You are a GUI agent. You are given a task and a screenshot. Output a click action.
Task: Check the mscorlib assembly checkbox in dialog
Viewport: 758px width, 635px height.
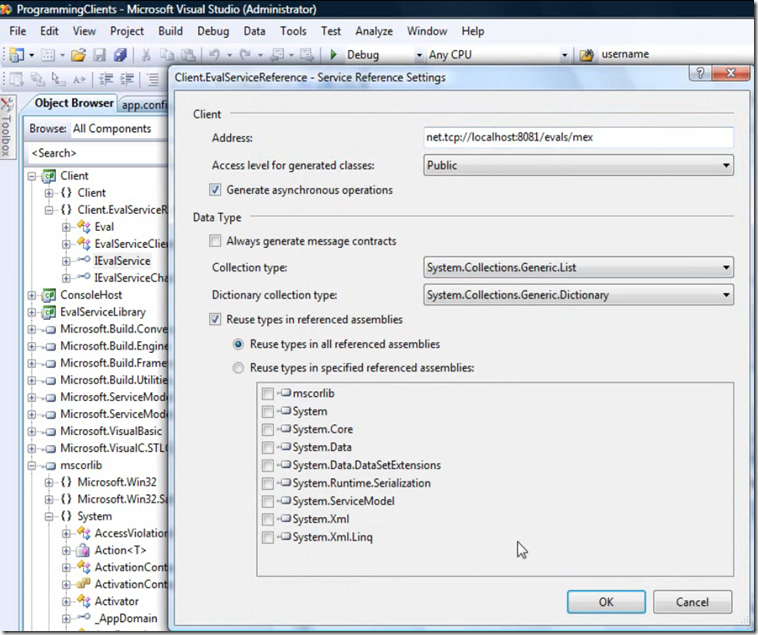pos(268,394)
